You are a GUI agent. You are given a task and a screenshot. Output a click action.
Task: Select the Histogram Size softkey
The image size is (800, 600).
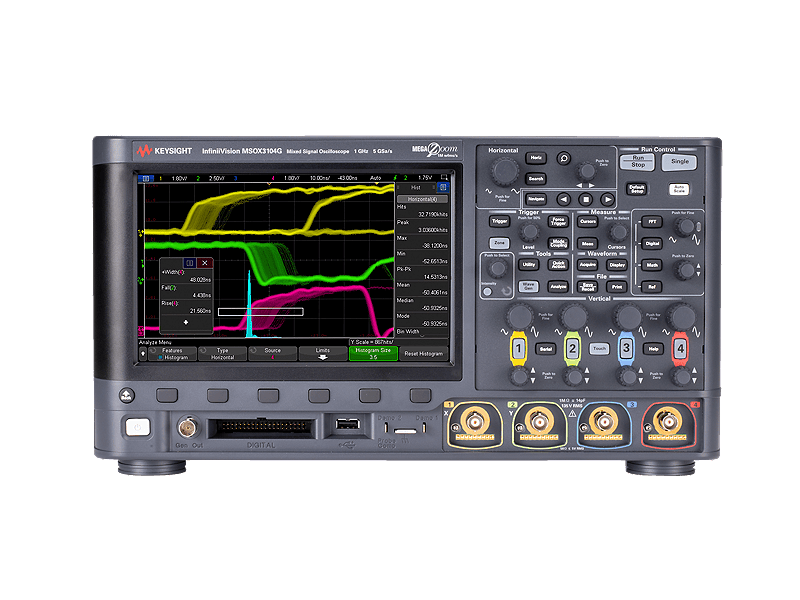(x=373, y=354)
